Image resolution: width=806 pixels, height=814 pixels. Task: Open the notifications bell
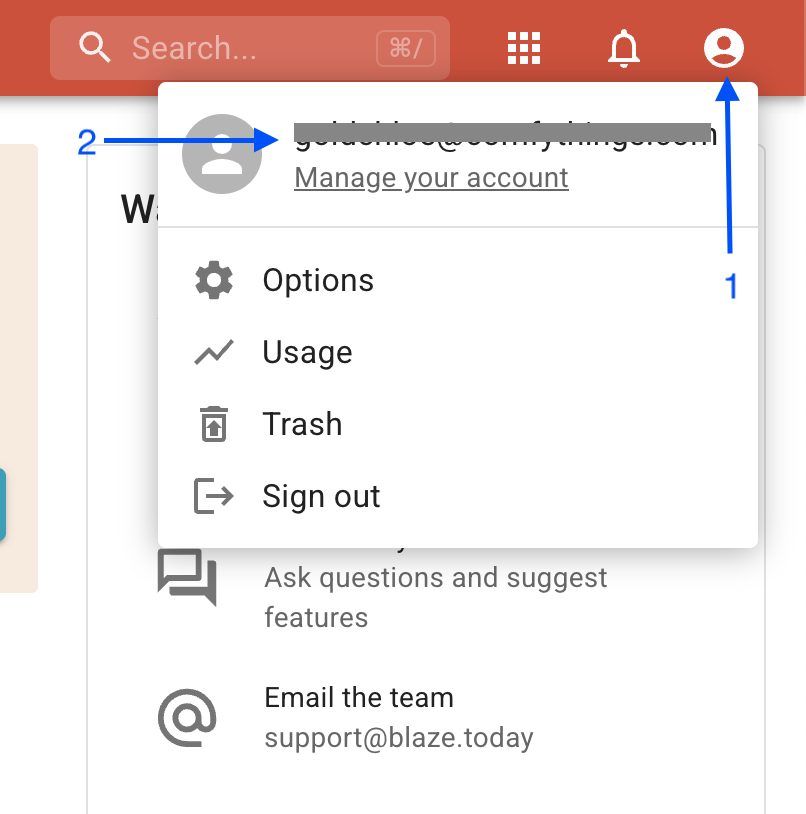coord(624,47)
